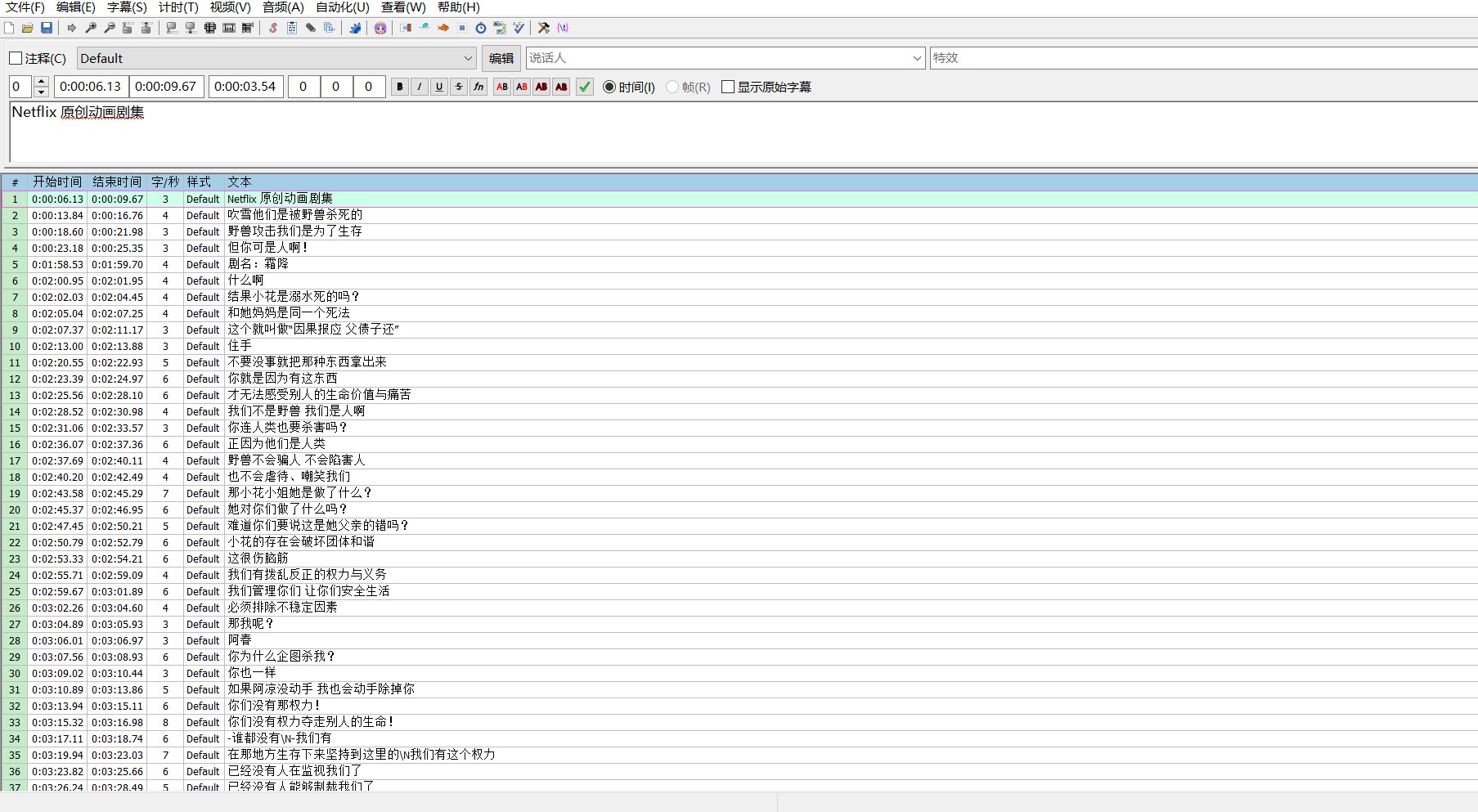
Task: Select lines visible on video frame icon
Action: [x=210, y=28]
